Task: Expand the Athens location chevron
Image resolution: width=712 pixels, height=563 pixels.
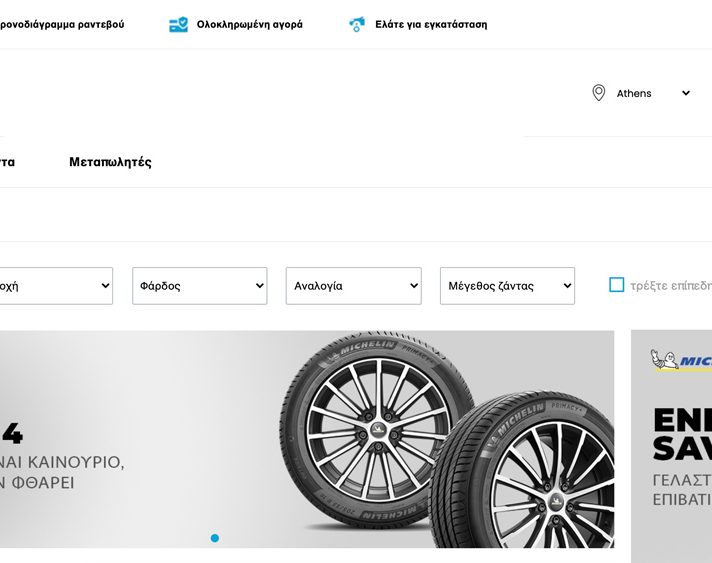Action: tap(686, 93)
